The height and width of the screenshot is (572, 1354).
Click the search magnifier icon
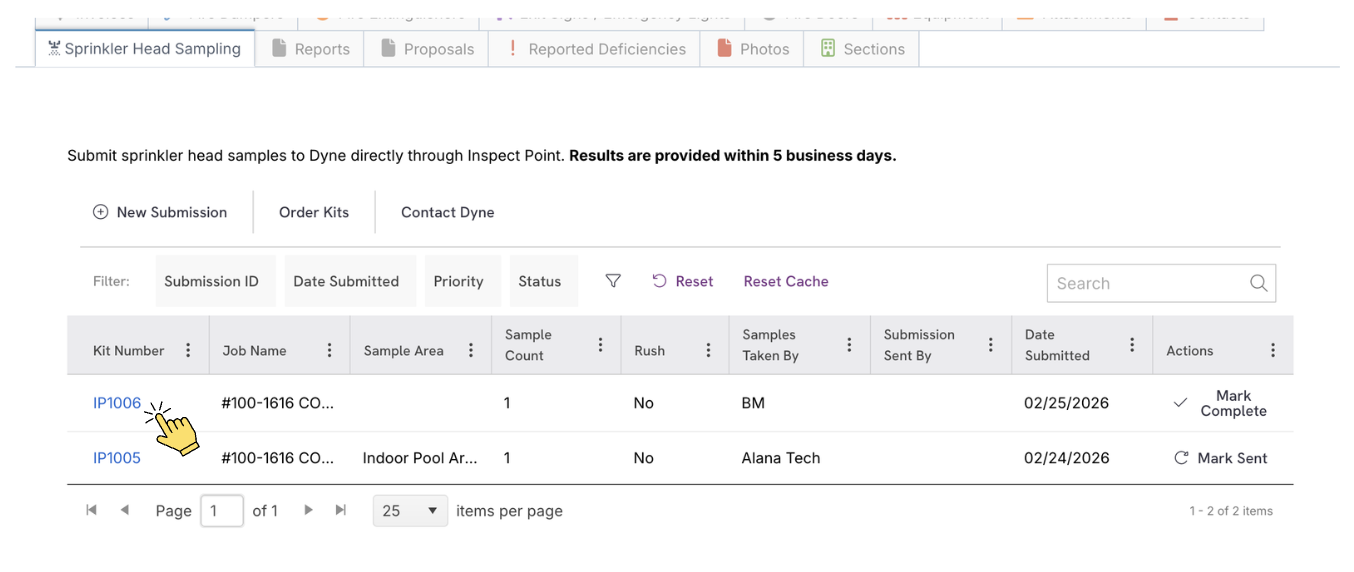coord(1258,283)
